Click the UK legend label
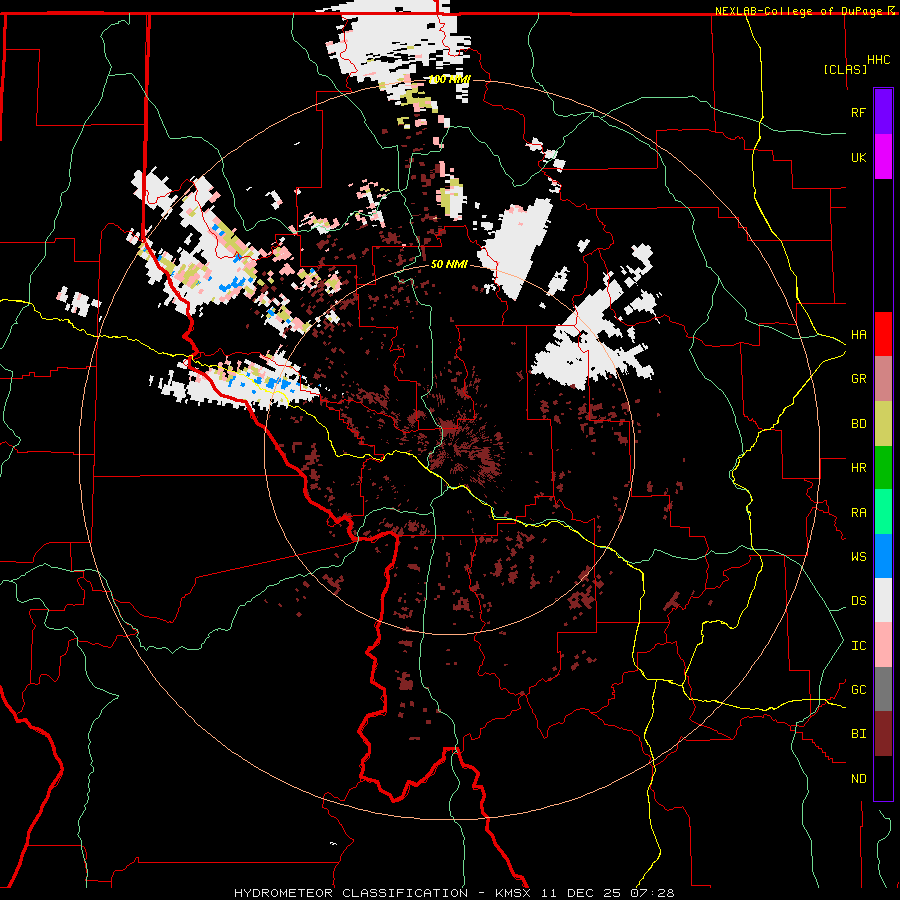Screen dimensions: 900x900 [858, 157]
